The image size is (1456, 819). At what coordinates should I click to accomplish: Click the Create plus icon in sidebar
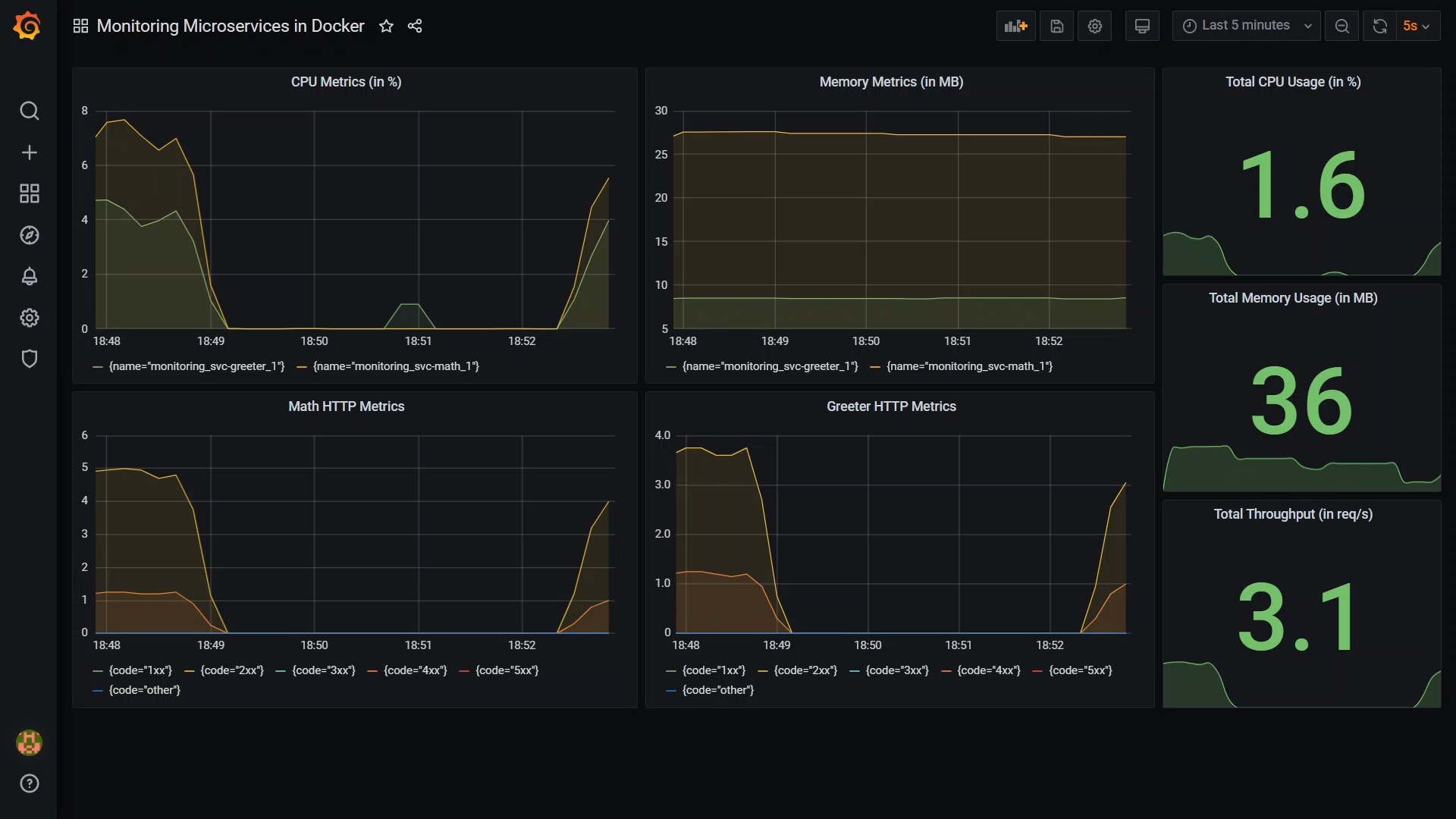coord(29,152)
